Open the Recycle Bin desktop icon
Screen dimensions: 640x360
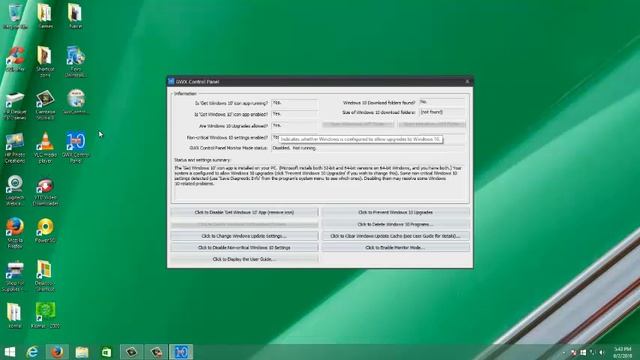pyautogui.click(x=15, y=16)
